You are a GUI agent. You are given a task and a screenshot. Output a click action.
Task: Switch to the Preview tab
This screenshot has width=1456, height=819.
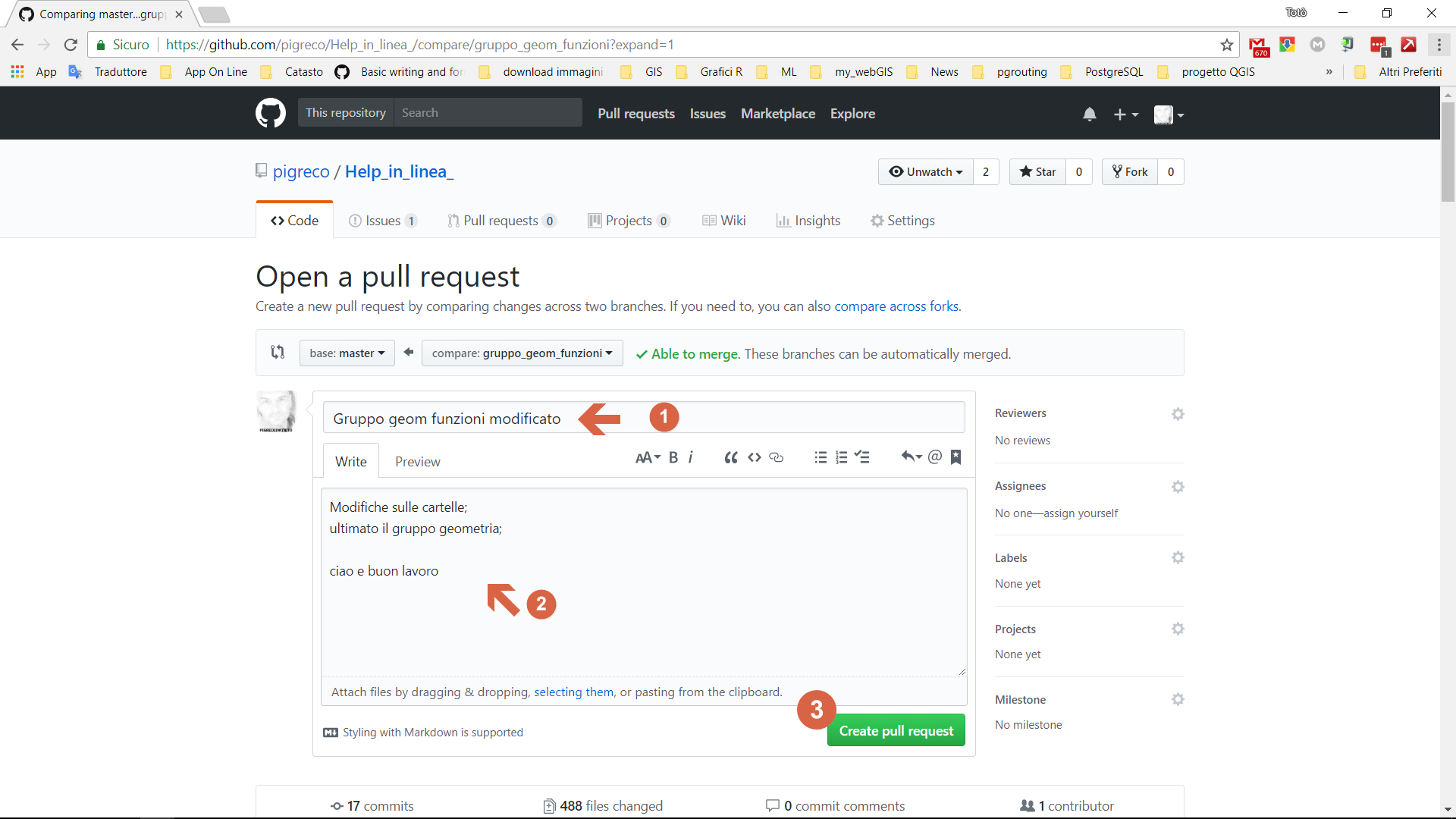[x=417, y=462]
